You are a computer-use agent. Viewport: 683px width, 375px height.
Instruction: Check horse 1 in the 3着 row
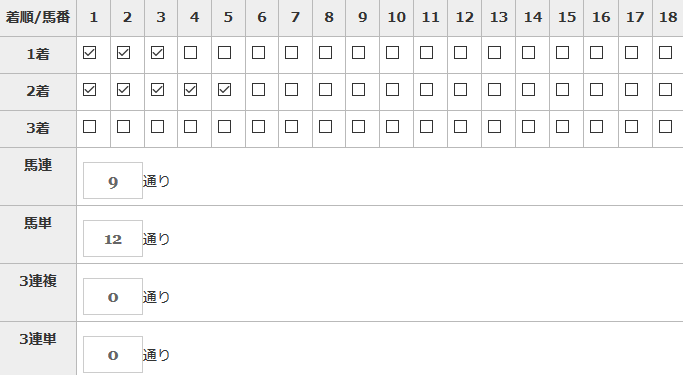89,127
